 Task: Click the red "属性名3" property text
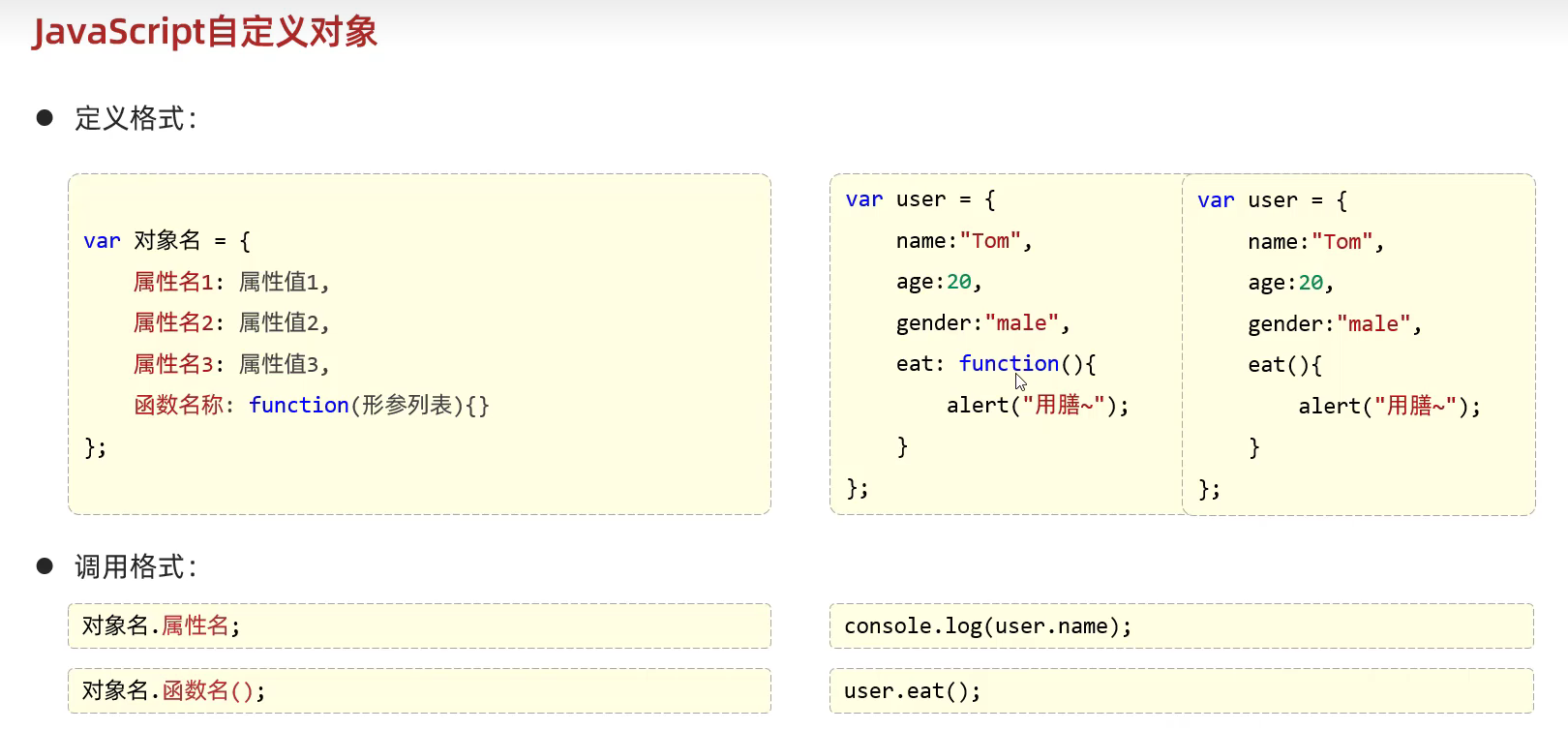173,364
